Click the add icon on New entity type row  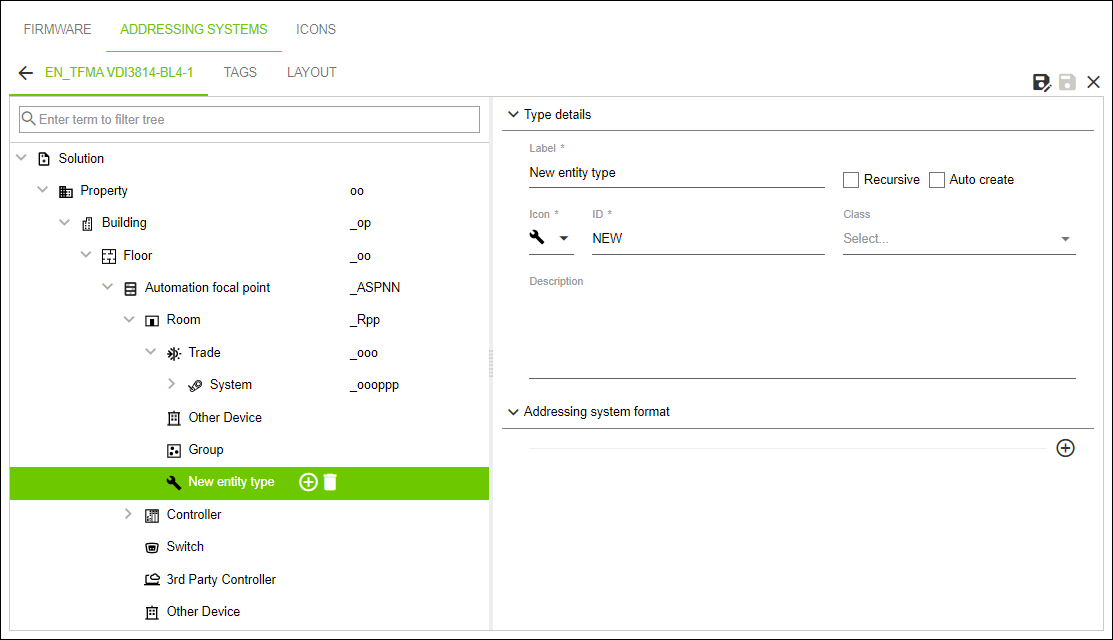308,482
